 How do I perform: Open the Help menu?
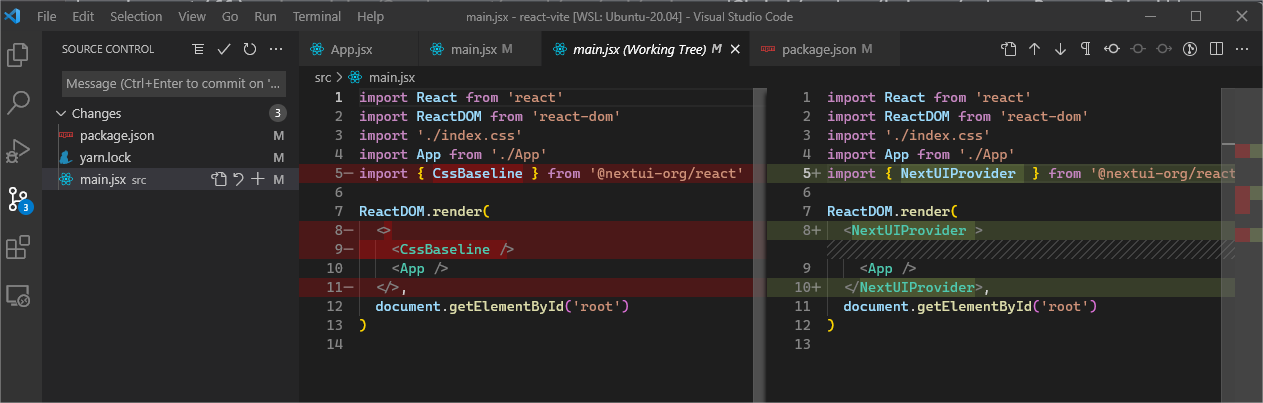pos(370,17)
